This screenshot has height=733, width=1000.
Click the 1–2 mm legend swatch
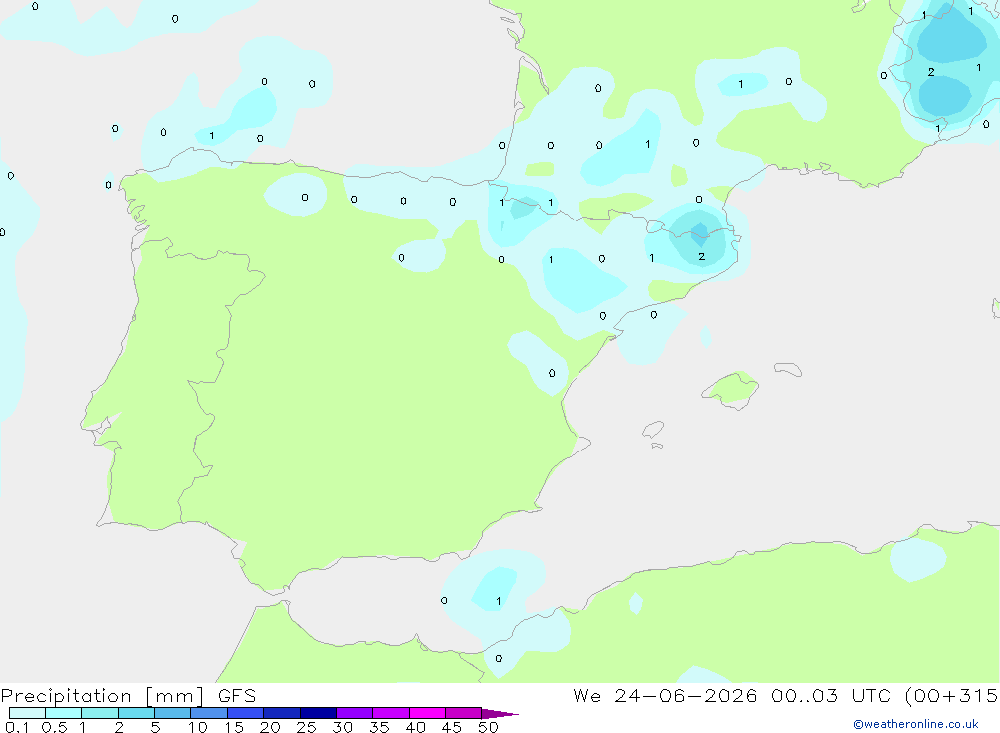click(99, 713)
